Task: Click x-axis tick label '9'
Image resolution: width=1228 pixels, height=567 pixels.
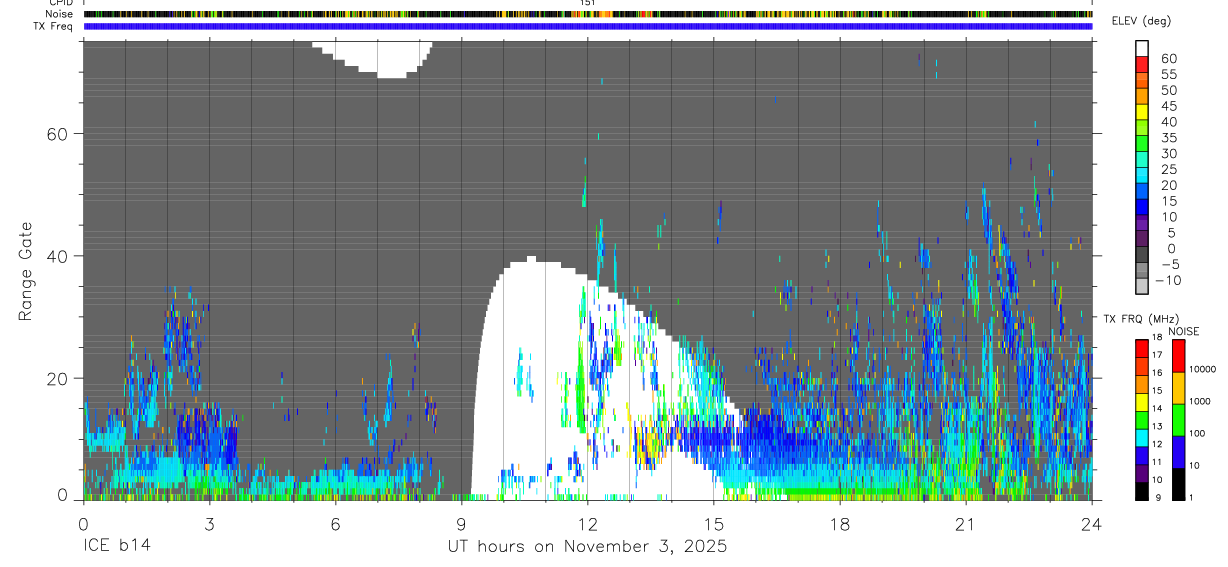Action: (x=461, y=524)
